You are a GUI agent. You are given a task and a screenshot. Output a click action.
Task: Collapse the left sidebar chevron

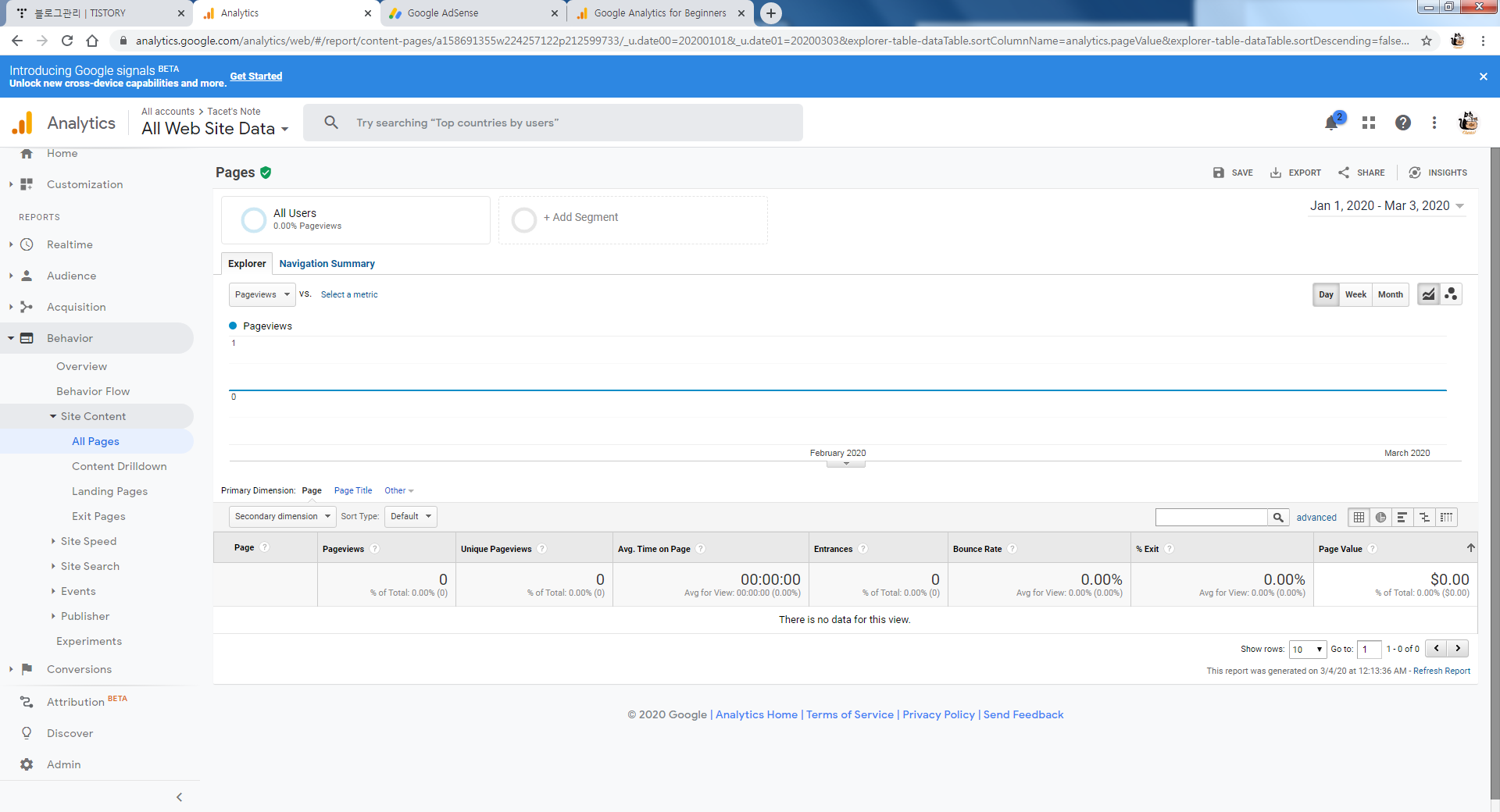[179, 797]
